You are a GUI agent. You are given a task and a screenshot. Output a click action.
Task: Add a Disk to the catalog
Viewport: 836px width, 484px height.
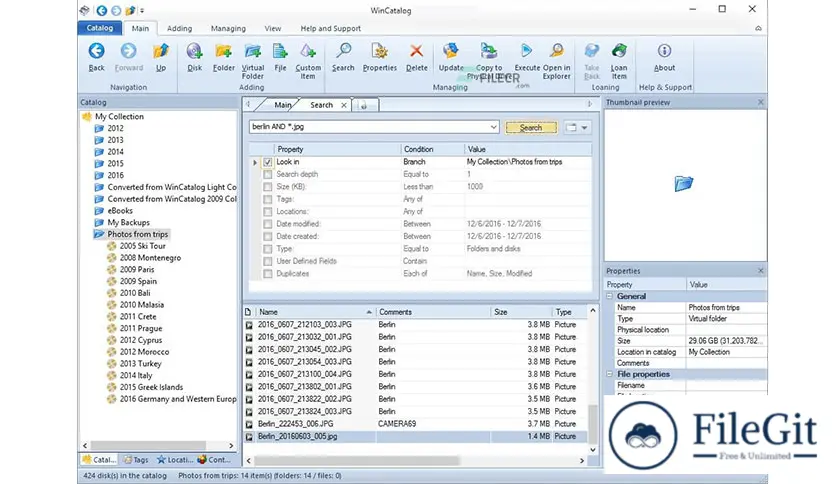[x=195, y=51]
